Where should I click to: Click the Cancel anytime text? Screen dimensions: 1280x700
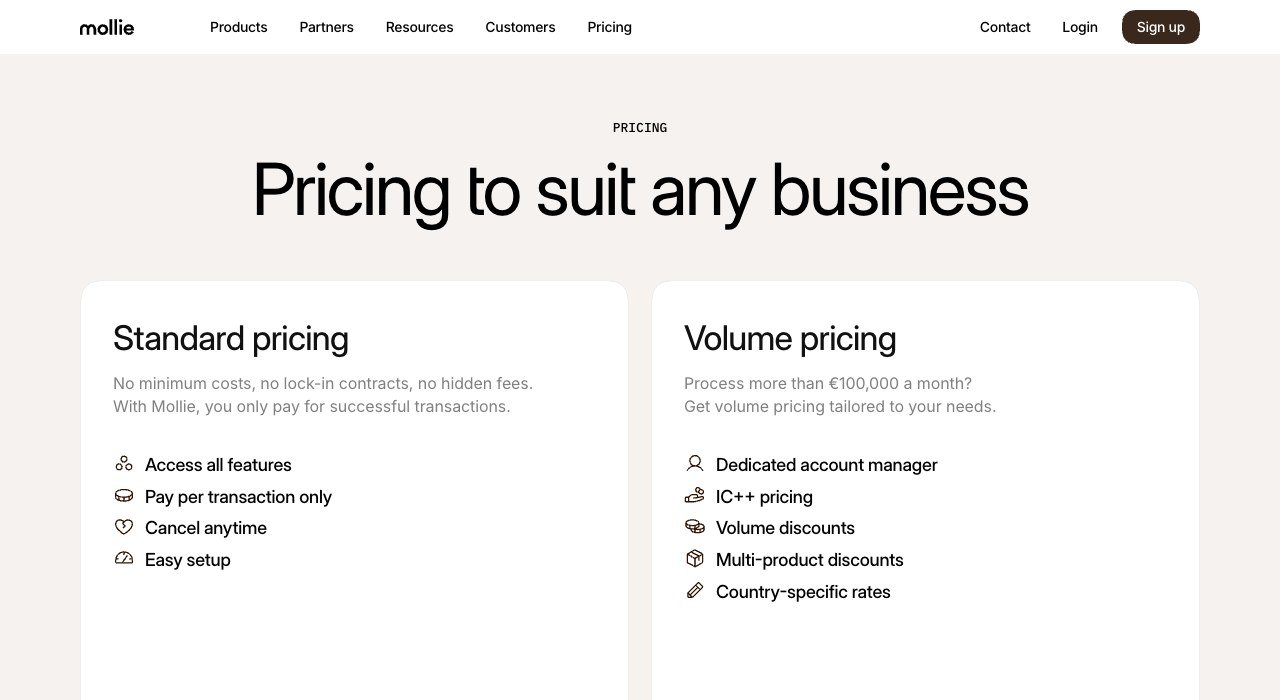pos(206,528)
